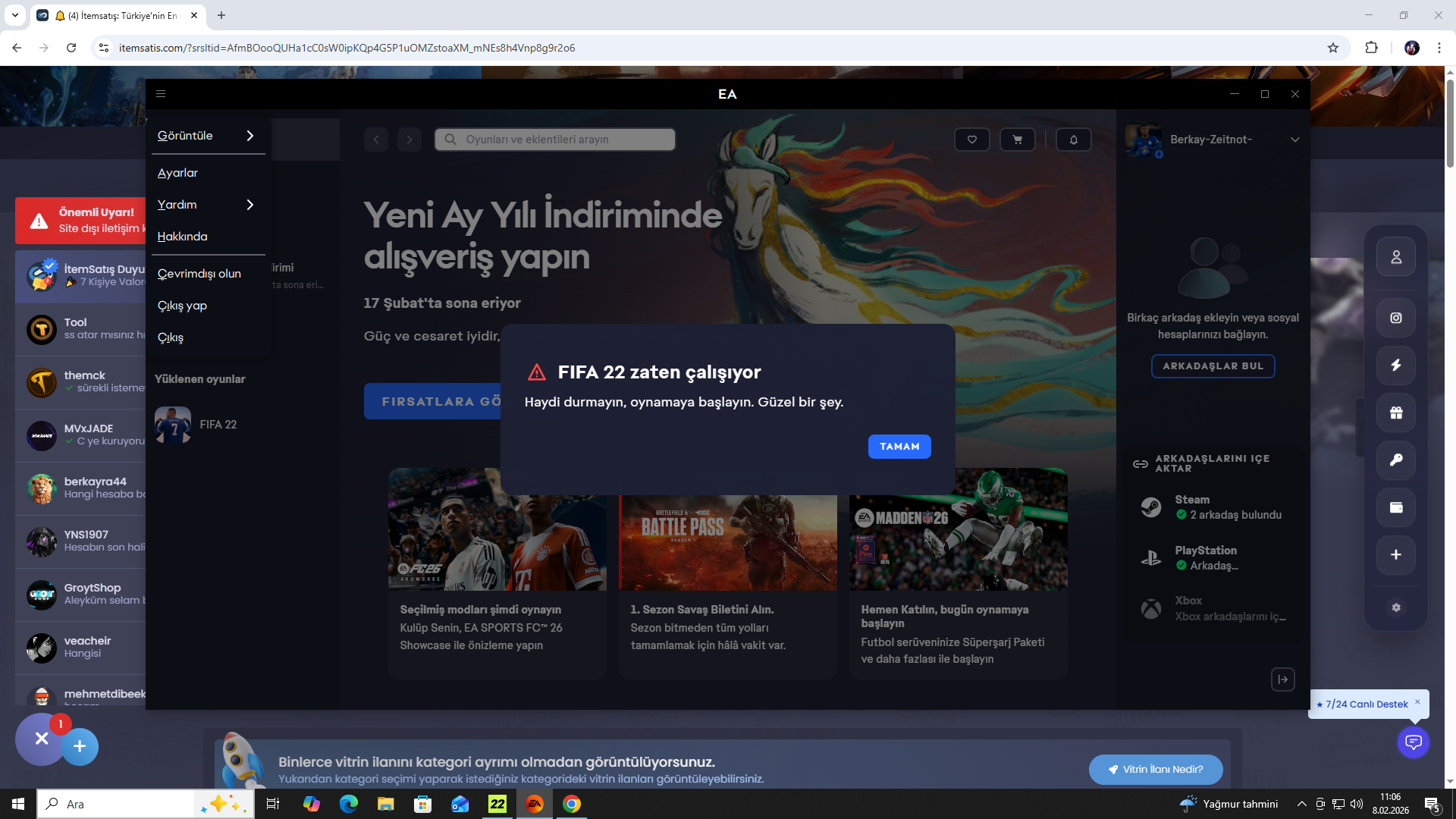1456x819 pixels.
Task: Open the veacheir chat conversation
Action: point(80,648)
